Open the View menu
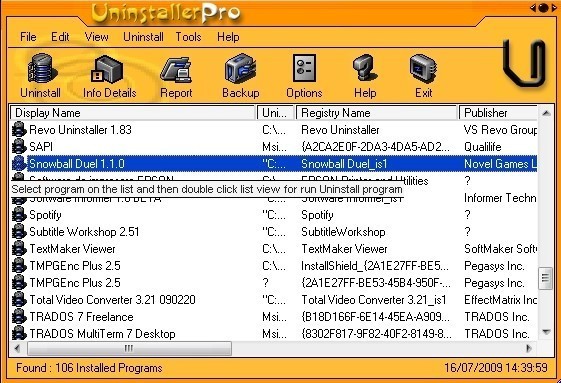The image size is (561, 383). pos(96,37)
